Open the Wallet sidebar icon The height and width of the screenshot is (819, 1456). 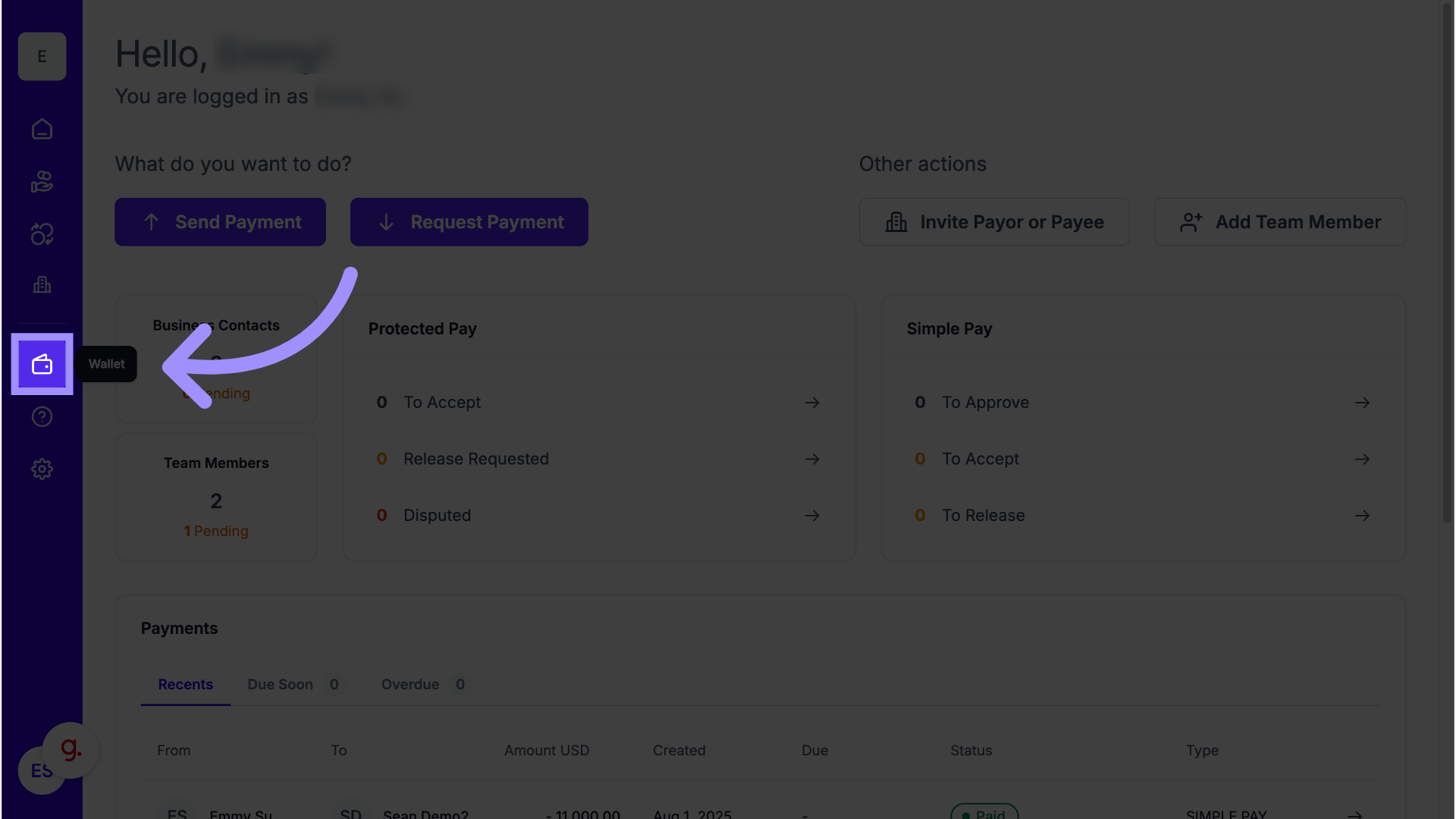click(x=42, y=365)
